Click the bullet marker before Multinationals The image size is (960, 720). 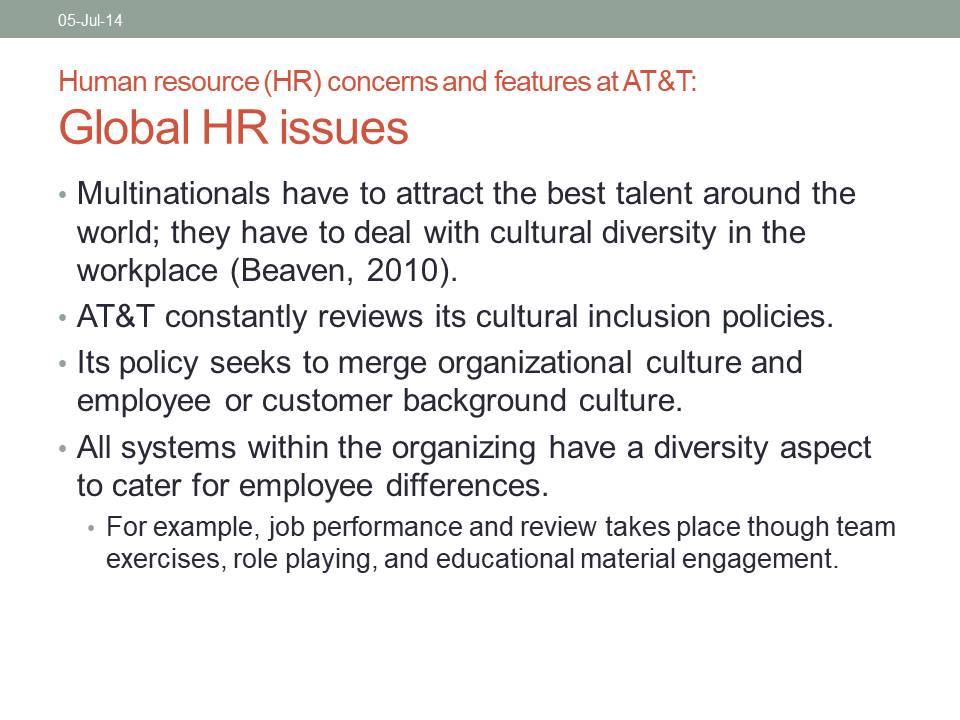[63, 194]
